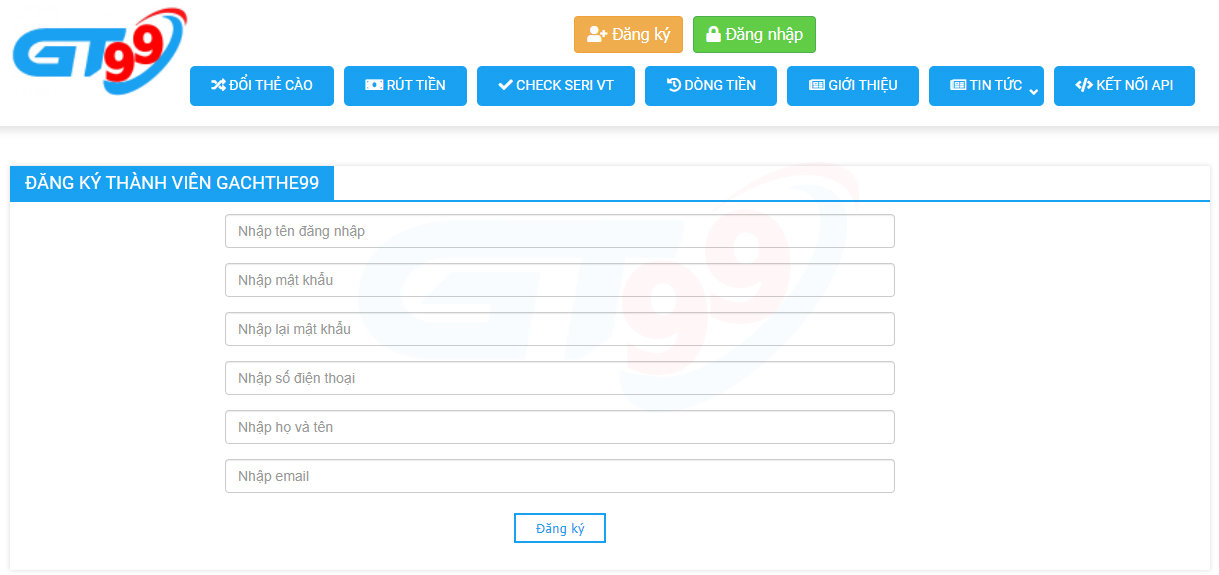
Task: Open KẾT NỐI API page
Action: pos(1124,86)
